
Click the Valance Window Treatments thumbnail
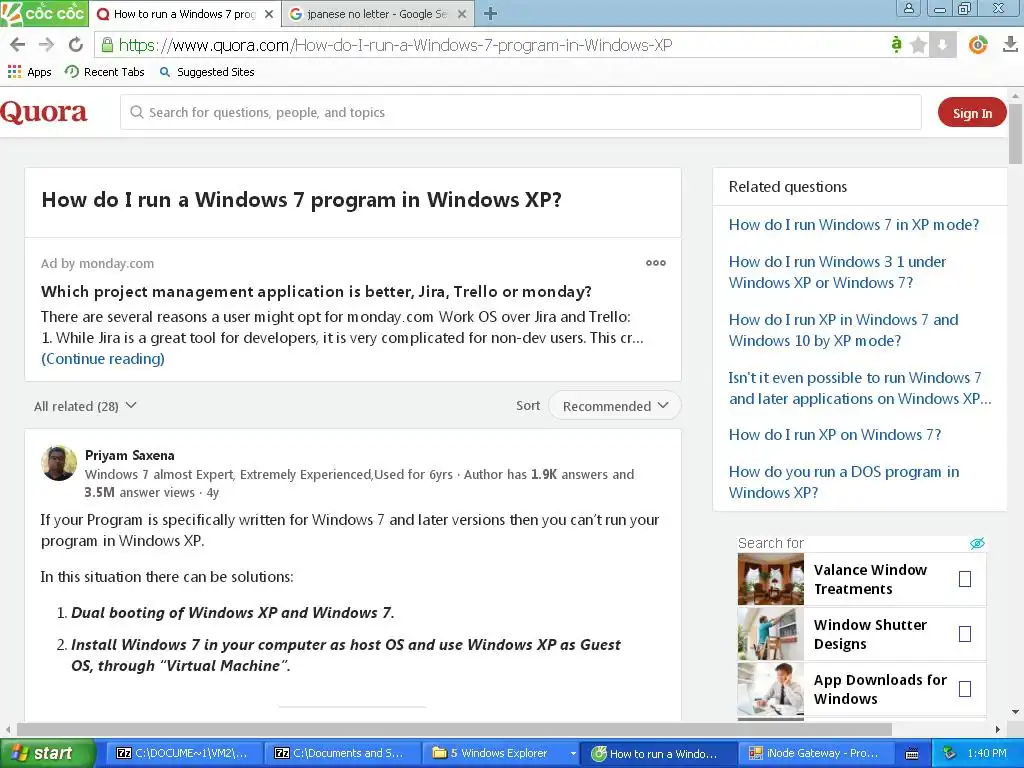point(771,579)
